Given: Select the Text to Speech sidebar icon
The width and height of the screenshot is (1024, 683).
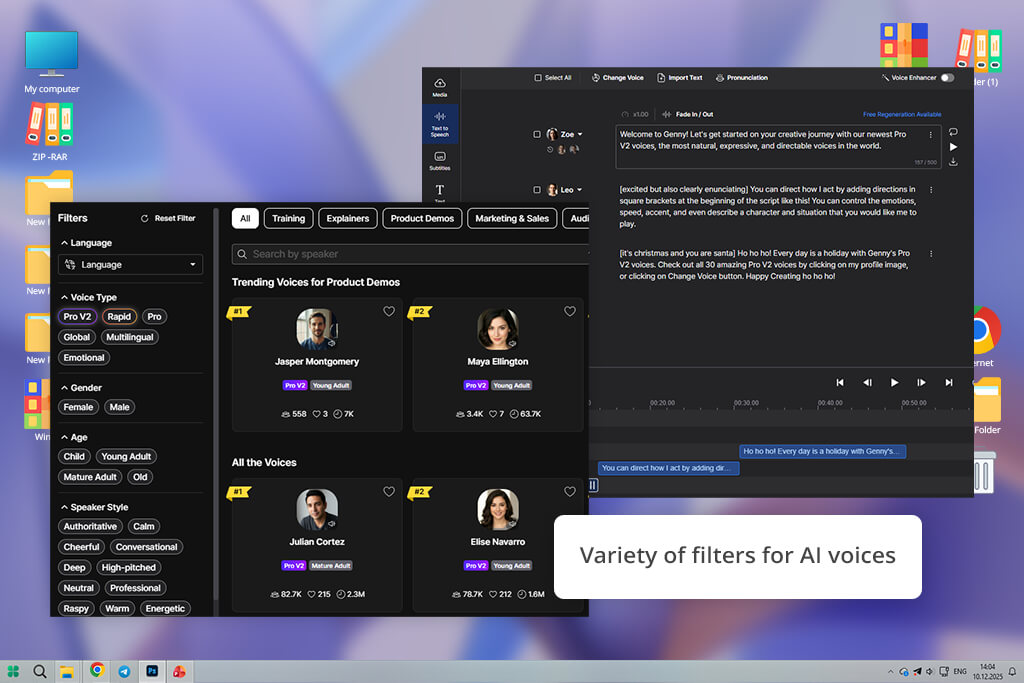Looking at the screenshot, I should pos(440,123).
